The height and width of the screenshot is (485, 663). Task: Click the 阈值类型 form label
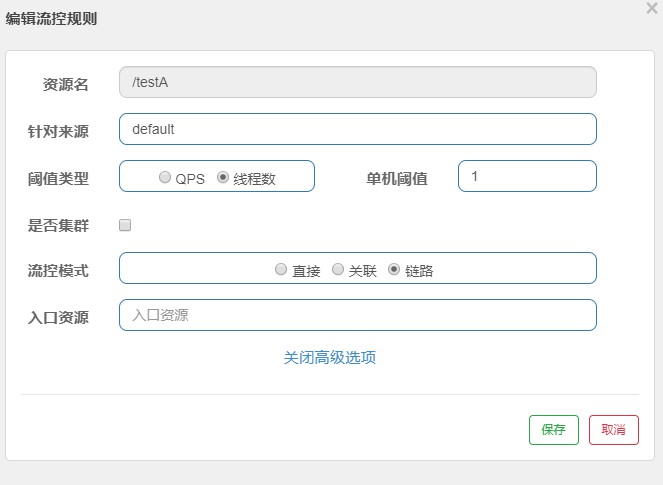click(x=58, y=178)
